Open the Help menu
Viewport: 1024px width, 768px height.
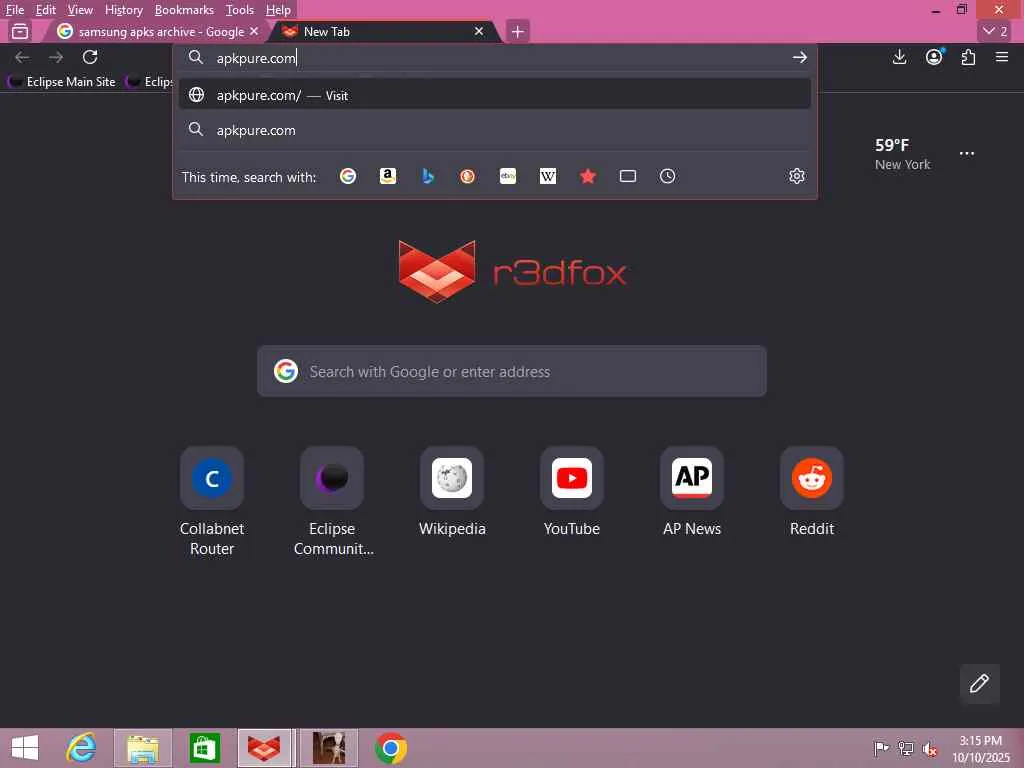[x=278, y=10]
